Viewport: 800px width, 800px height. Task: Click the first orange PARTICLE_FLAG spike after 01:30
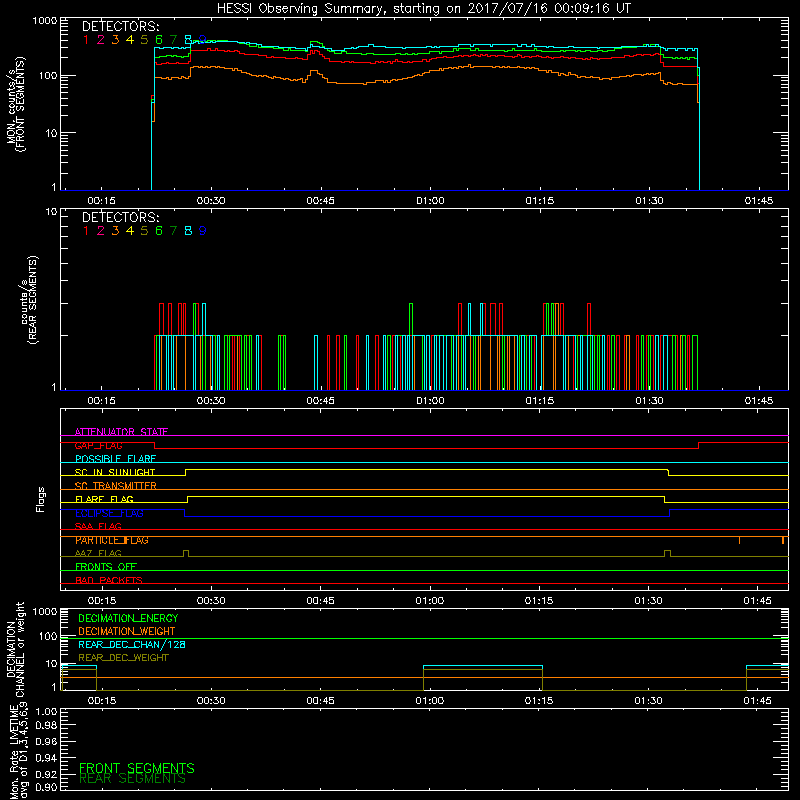[739, 540]
